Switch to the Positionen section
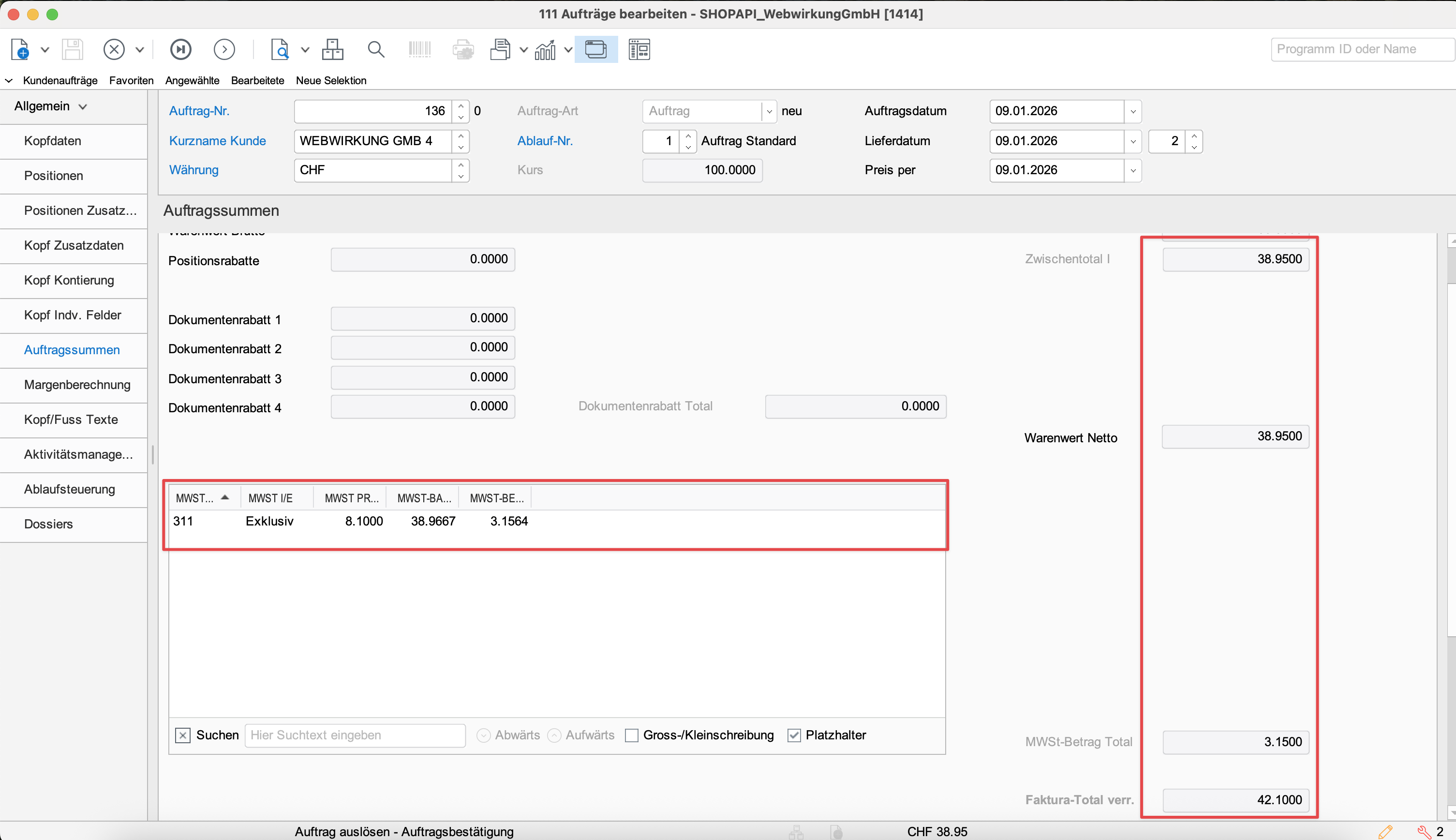 point(53,175)
